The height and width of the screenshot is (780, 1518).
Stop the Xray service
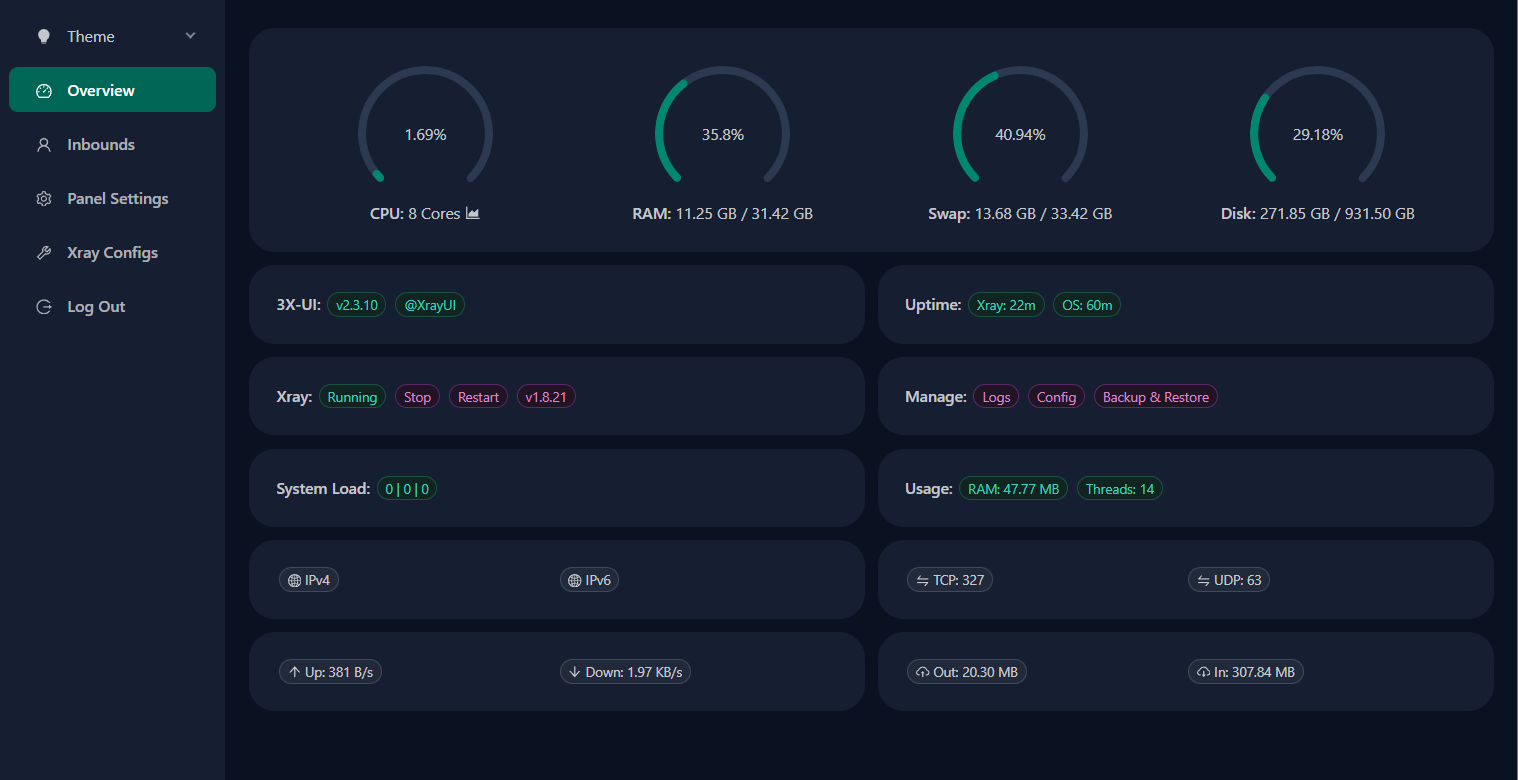coord(417,397)
